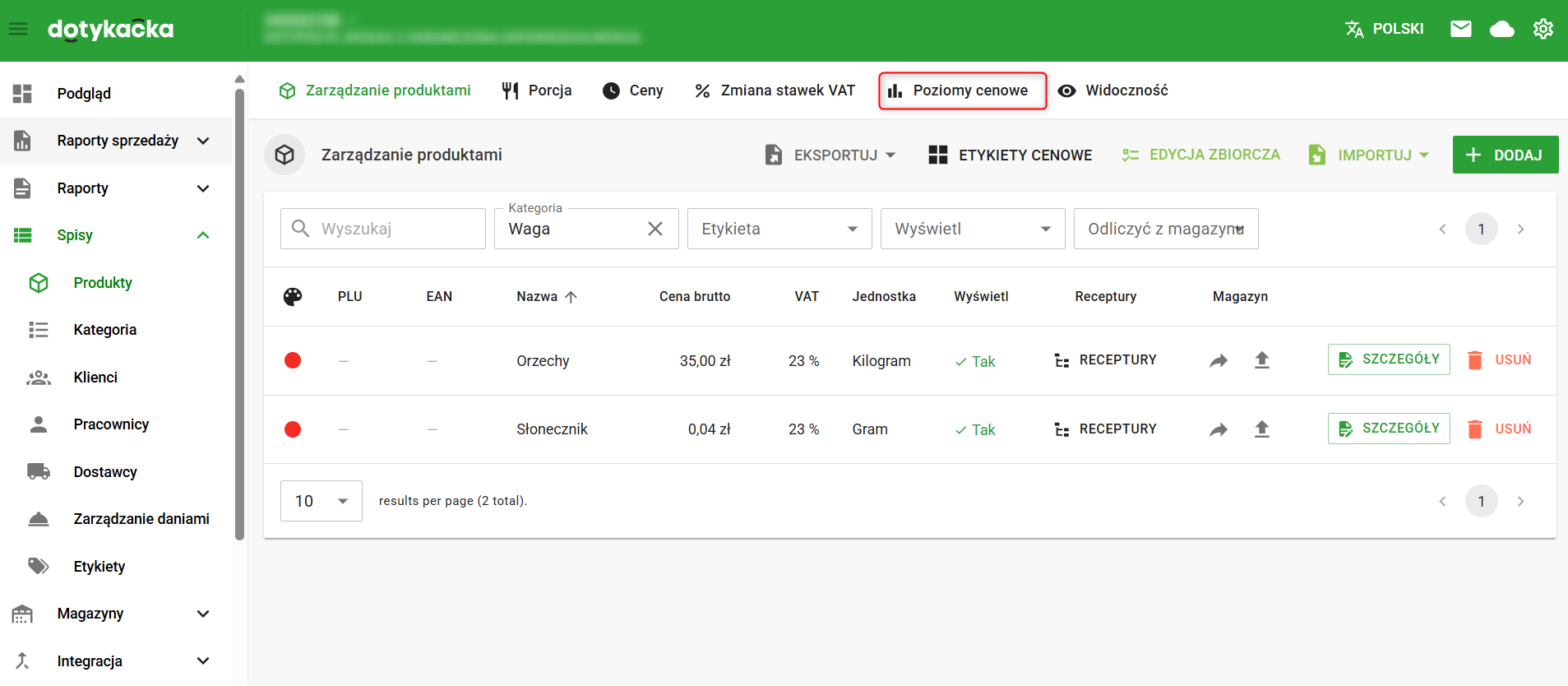
Task: Click red color swatch for Orzechy
Action: click(x=293, y=360)
